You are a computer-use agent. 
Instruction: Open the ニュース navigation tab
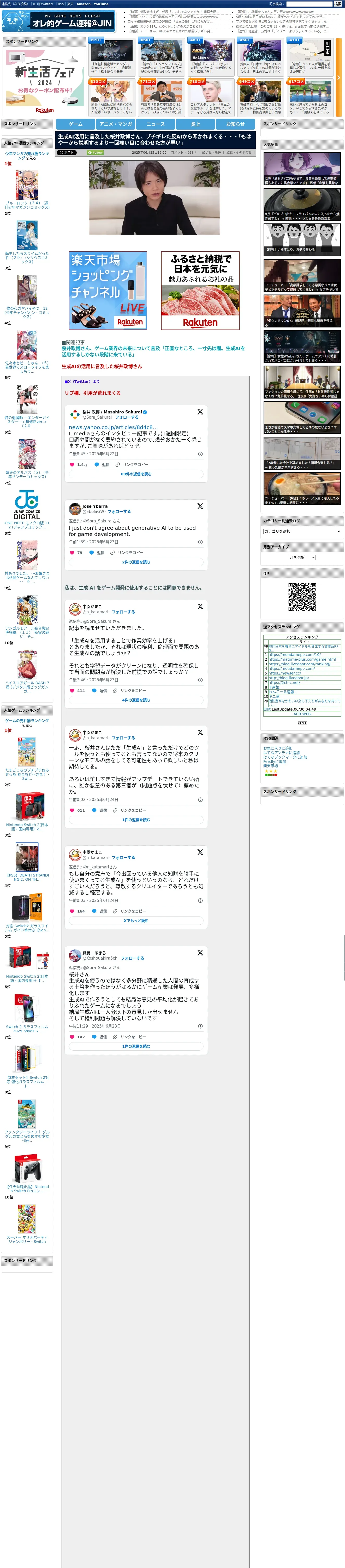pos(156,124)
